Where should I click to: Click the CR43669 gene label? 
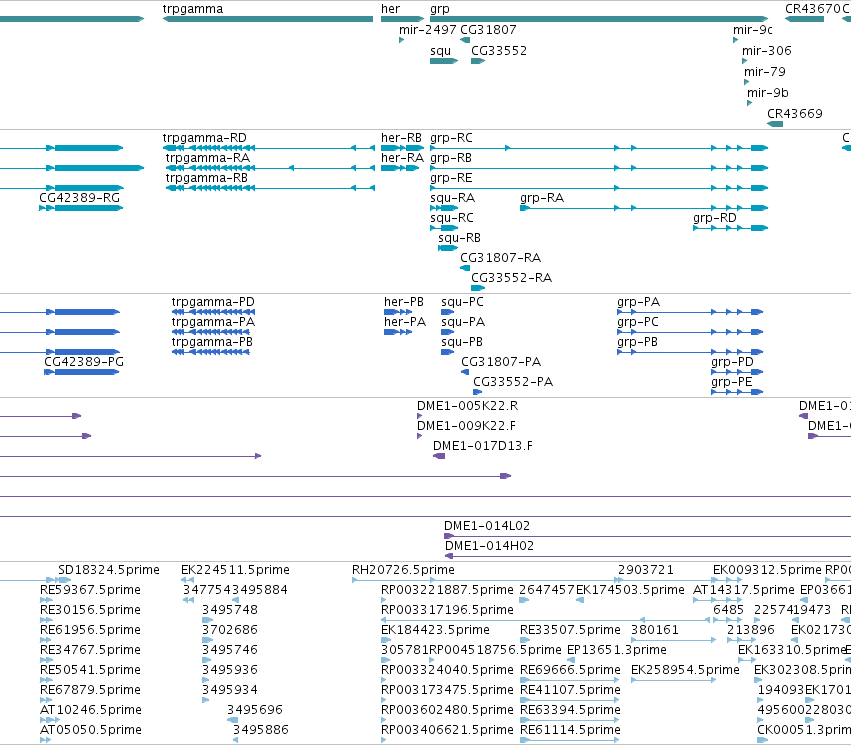pyautogui.click(x=795, y=113)
